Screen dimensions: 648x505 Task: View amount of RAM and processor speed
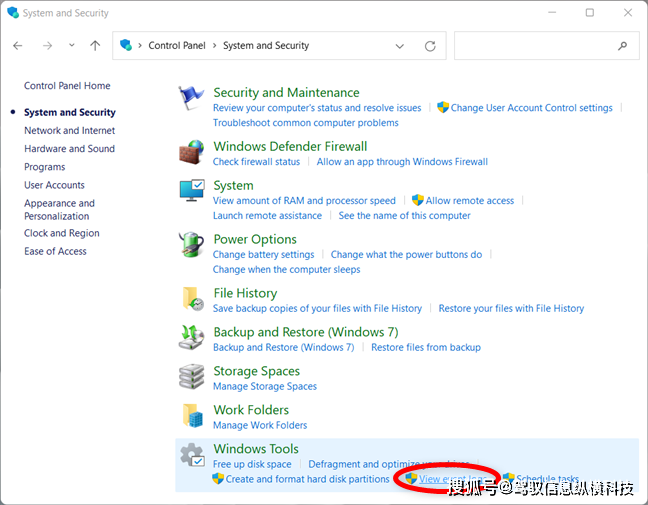pyautogui.click(x=304, y=200)
